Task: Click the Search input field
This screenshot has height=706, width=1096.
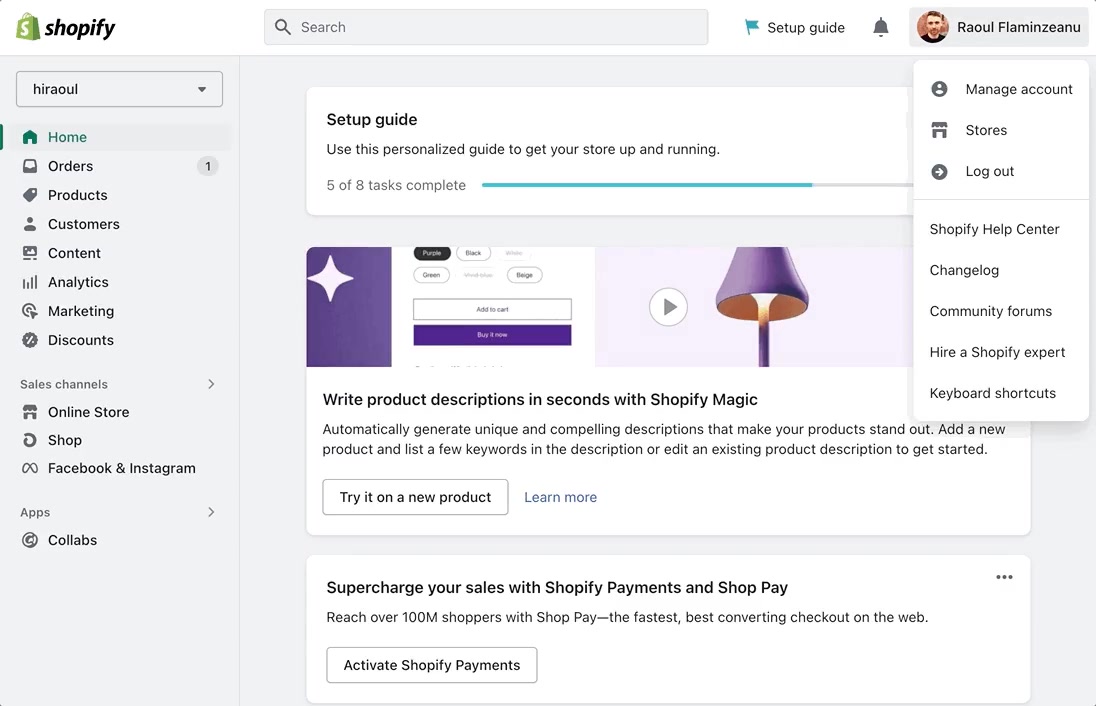Action: pyautogui.click(x=486, y=27)
